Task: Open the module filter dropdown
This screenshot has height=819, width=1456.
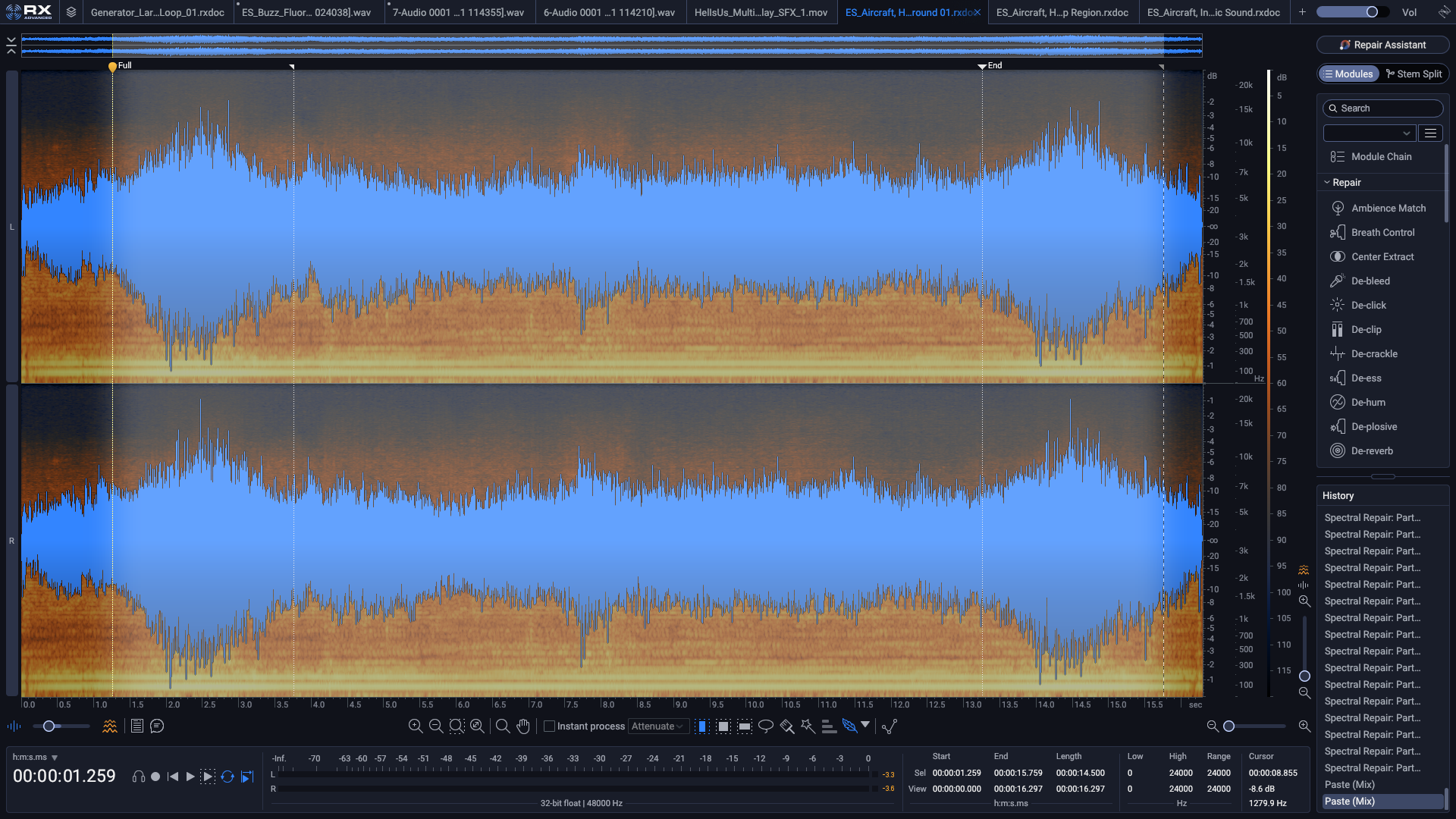Action: tap(1369, 133)
